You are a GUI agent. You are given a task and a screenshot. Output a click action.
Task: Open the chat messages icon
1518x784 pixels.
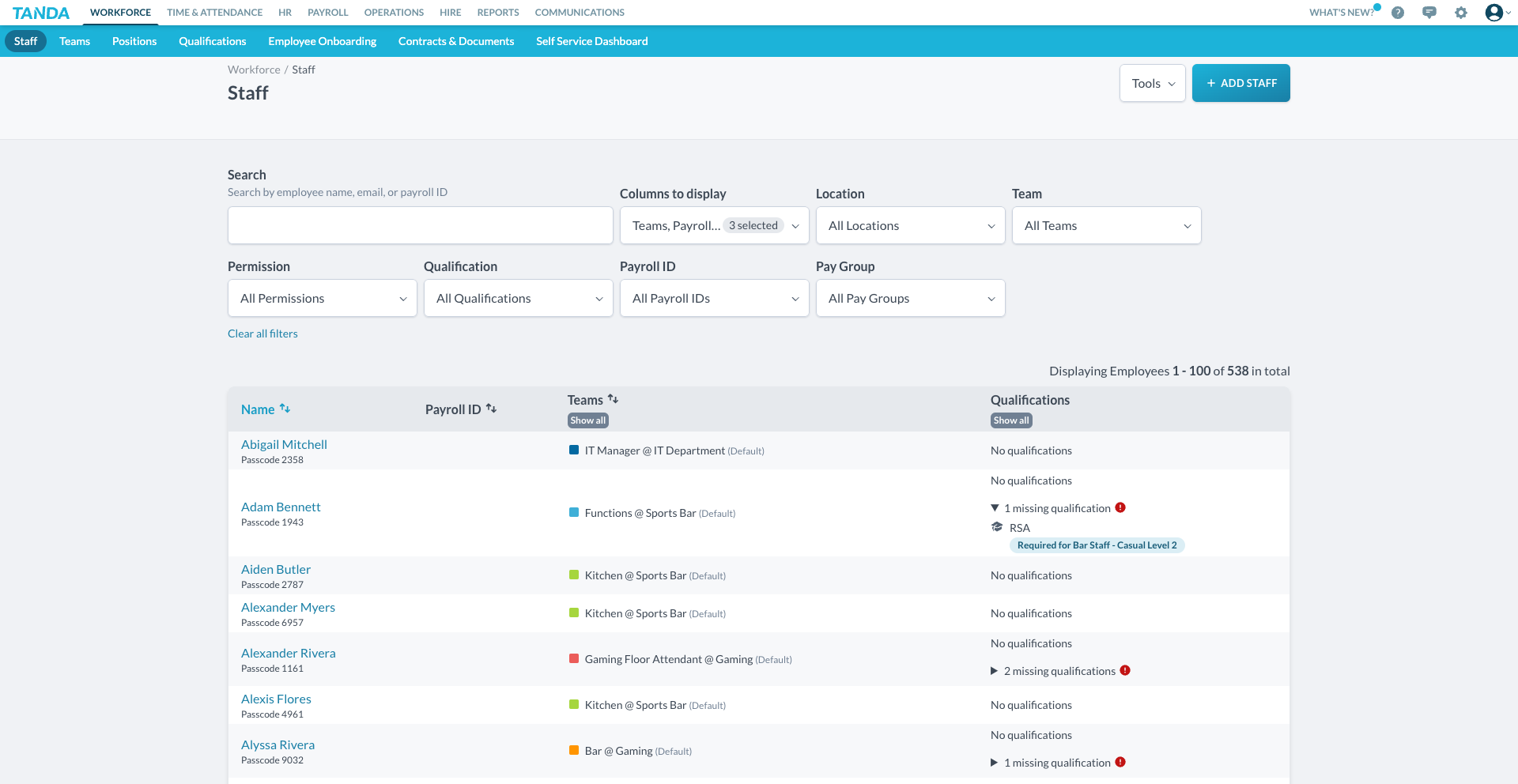(x=1429, y=13)
